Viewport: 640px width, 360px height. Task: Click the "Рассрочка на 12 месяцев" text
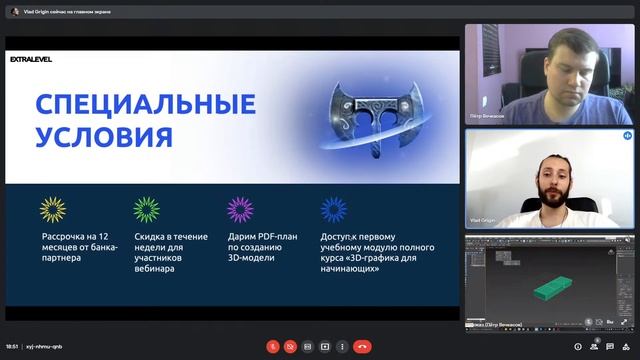(x=80, y=247)
